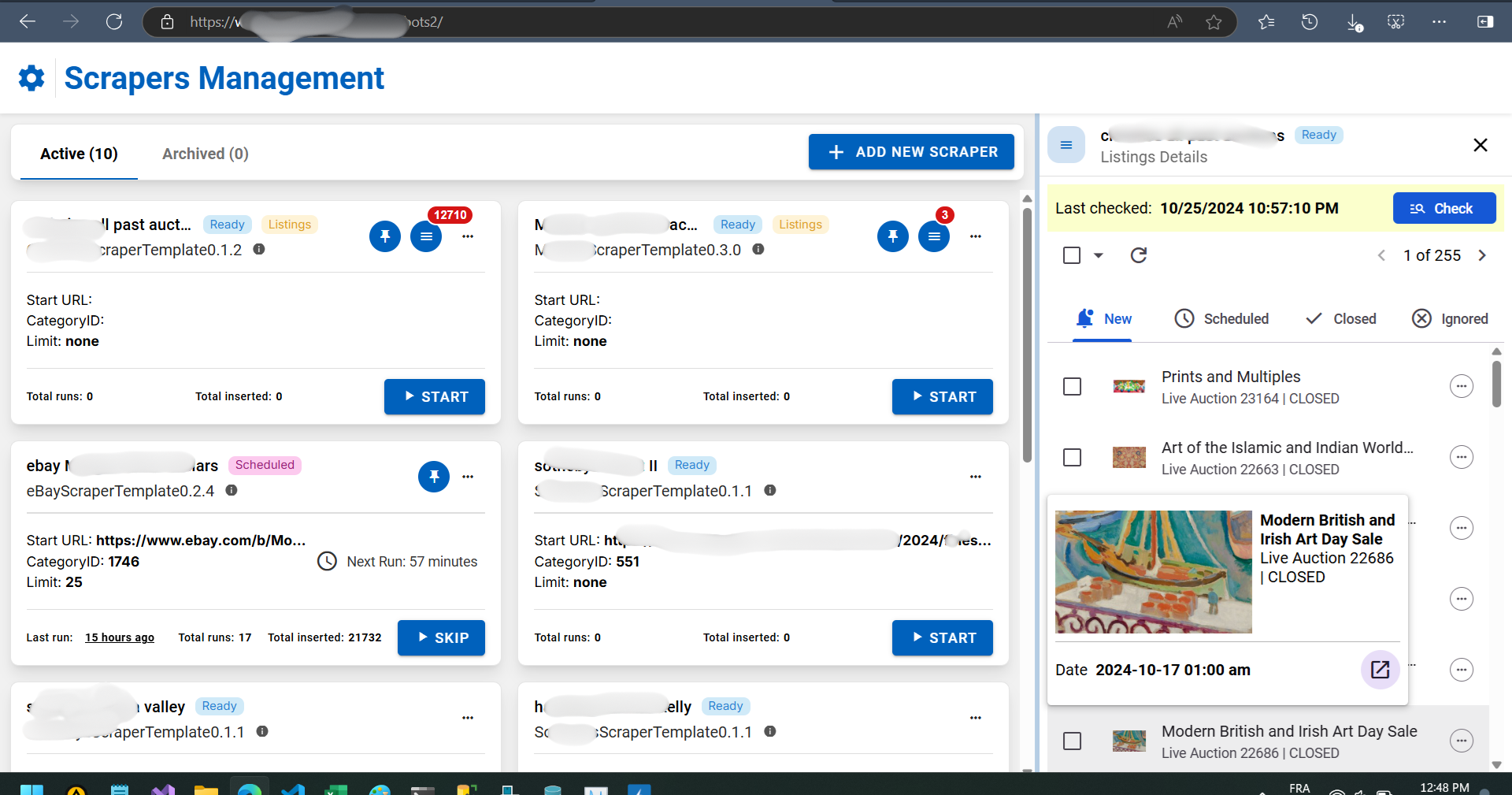The width and height of the screenshot is (1512, 795).
Task: Click the listings panel vertical scrollbar
Action: [x=1496, y=383]
